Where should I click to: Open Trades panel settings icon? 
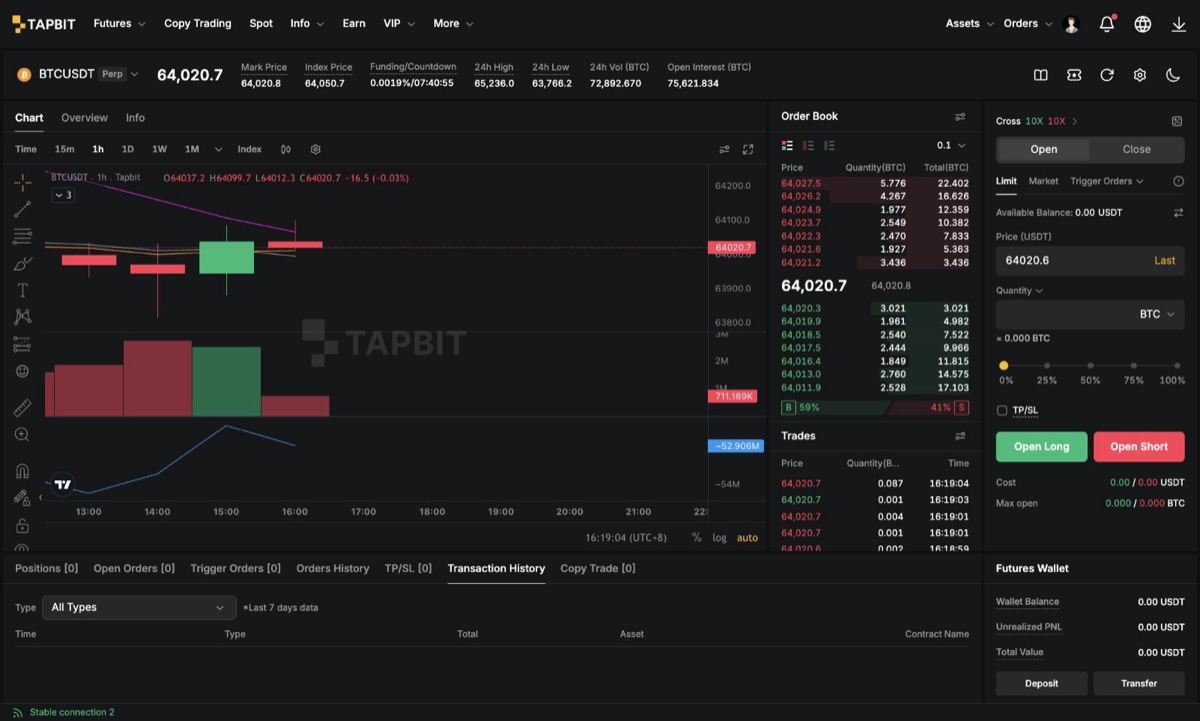point(960,436)
